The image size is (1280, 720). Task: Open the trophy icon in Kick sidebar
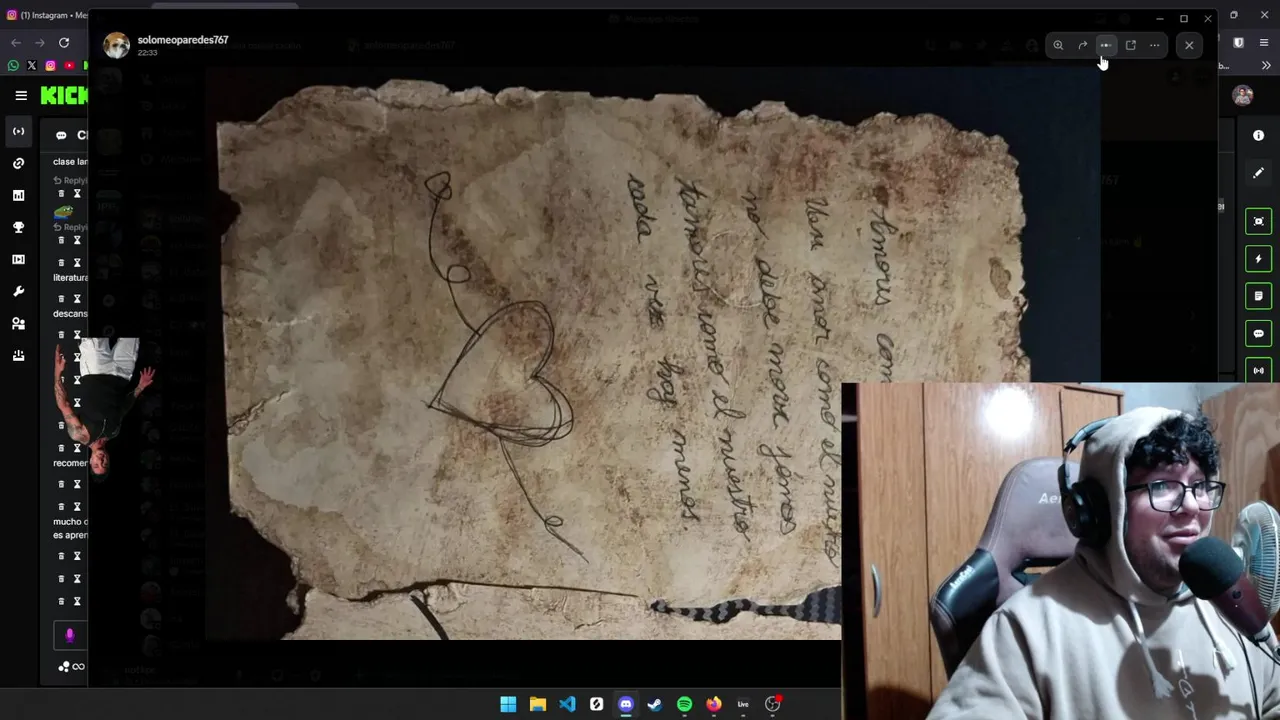tap(18, 227)
